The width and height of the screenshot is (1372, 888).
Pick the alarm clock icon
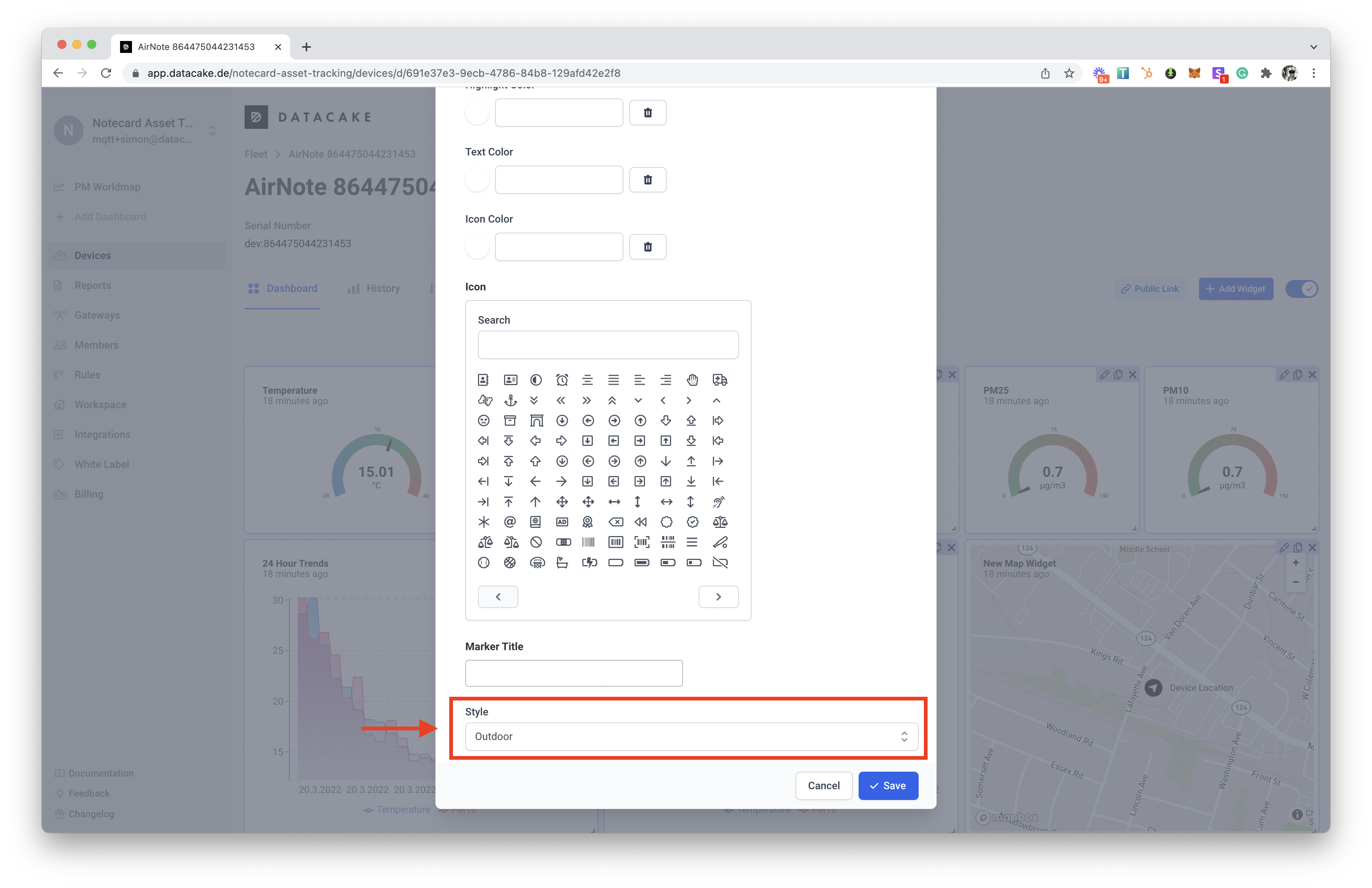(x=562, y=380)
